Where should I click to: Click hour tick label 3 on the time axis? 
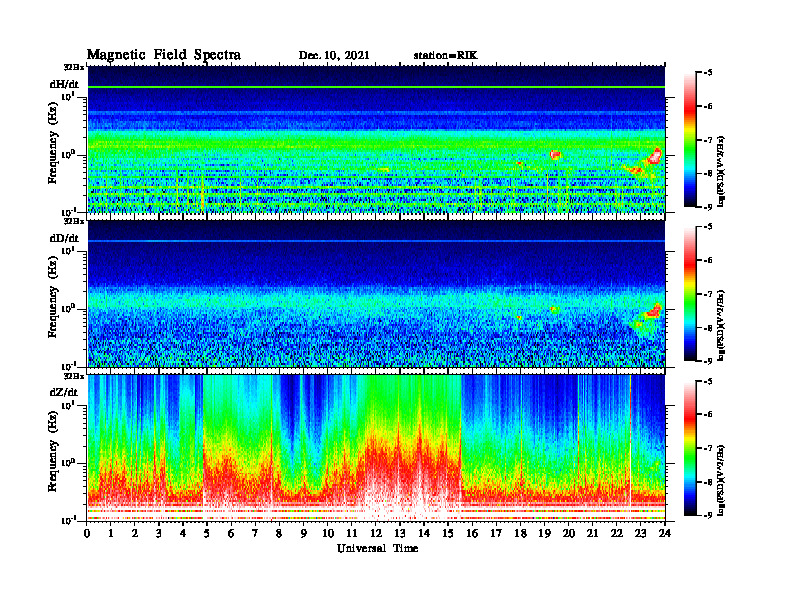(159, 534)
